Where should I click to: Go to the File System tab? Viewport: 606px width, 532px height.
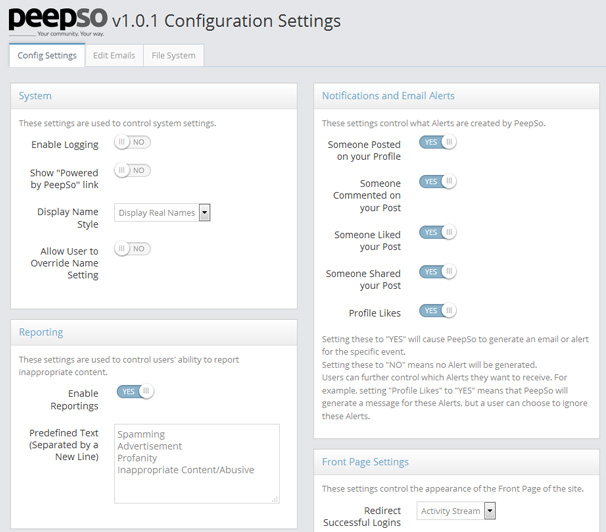click(x=174, y=56)
